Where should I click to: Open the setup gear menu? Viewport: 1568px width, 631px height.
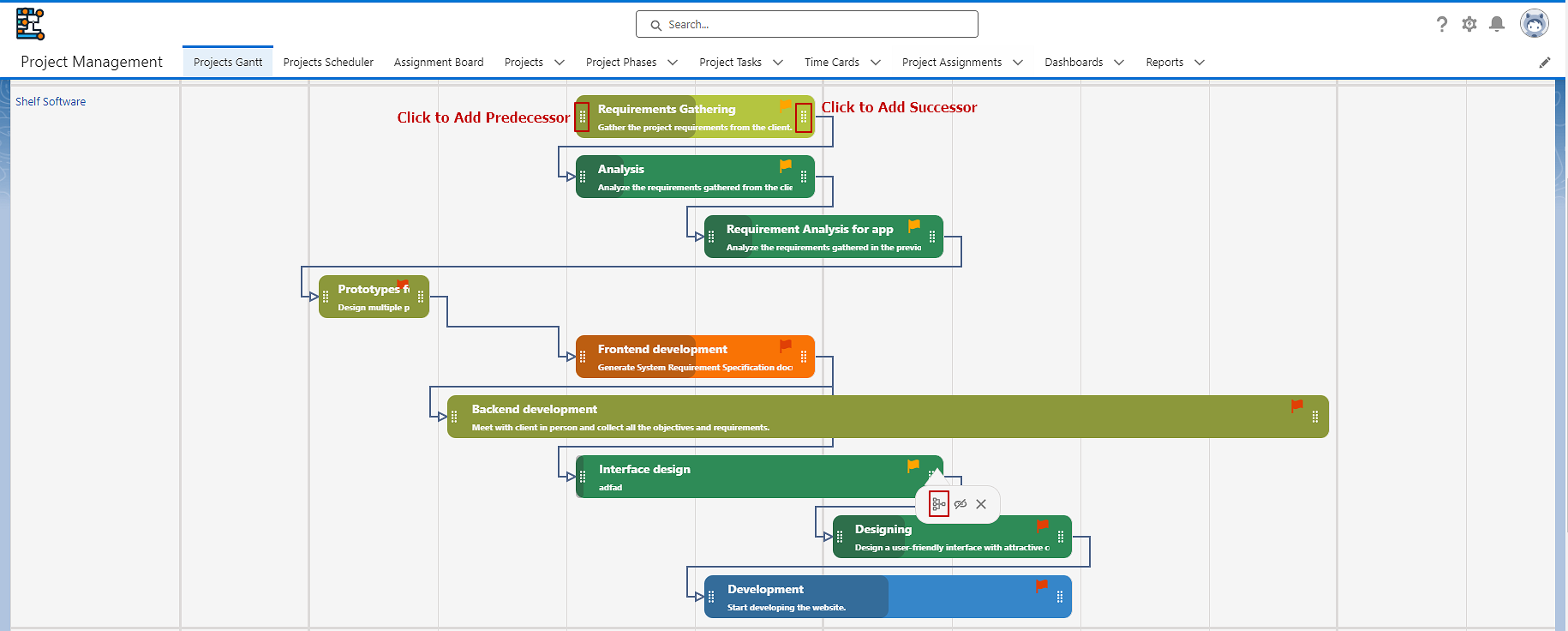tap(1469, 24)
